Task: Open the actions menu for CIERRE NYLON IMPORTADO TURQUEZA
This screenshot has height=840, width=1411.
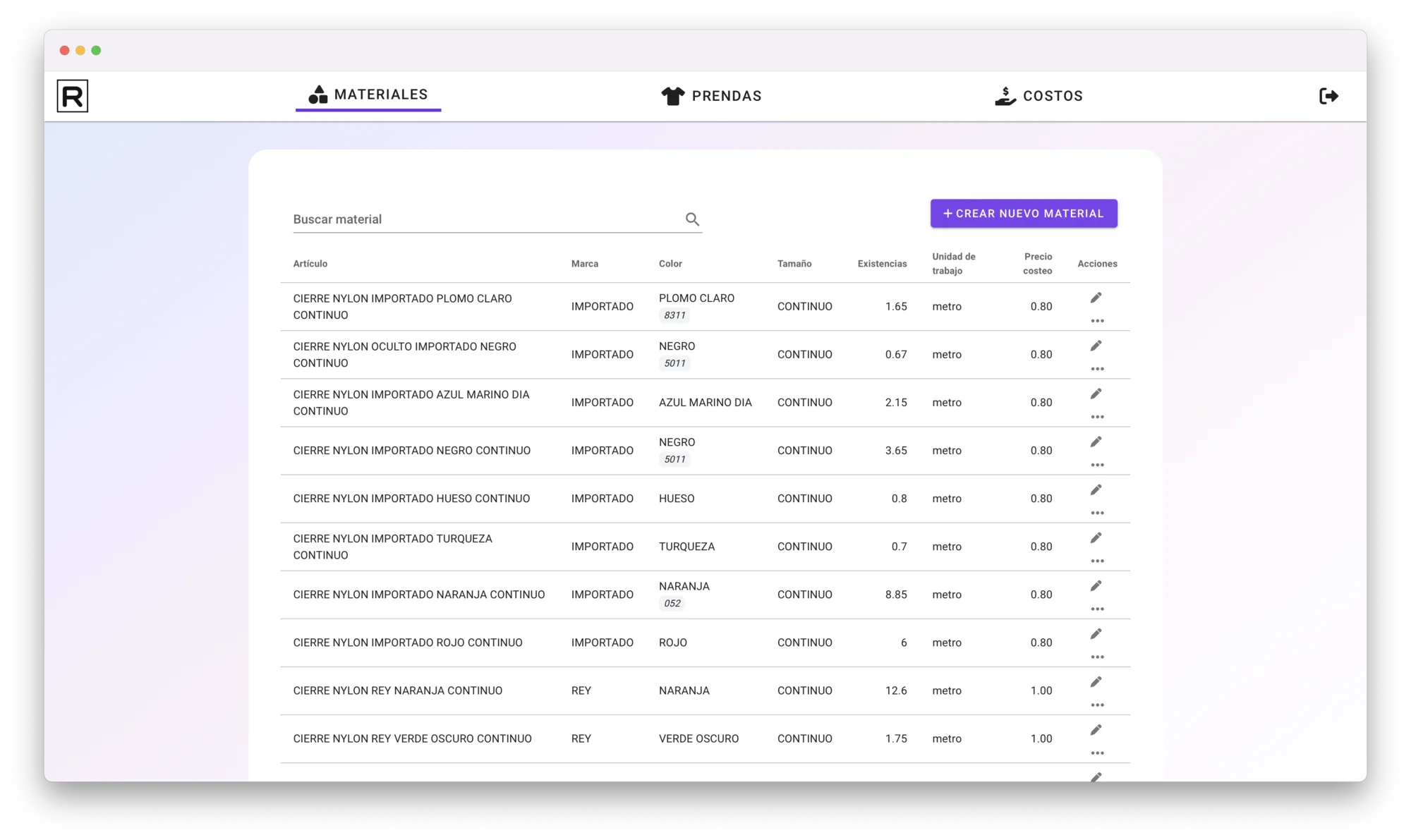Action: 1098,561
